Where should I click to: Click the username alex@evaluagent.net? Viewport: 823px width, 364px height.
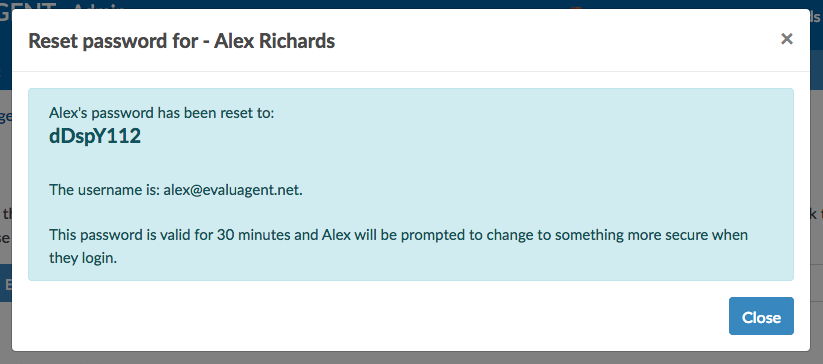(233, 190)
